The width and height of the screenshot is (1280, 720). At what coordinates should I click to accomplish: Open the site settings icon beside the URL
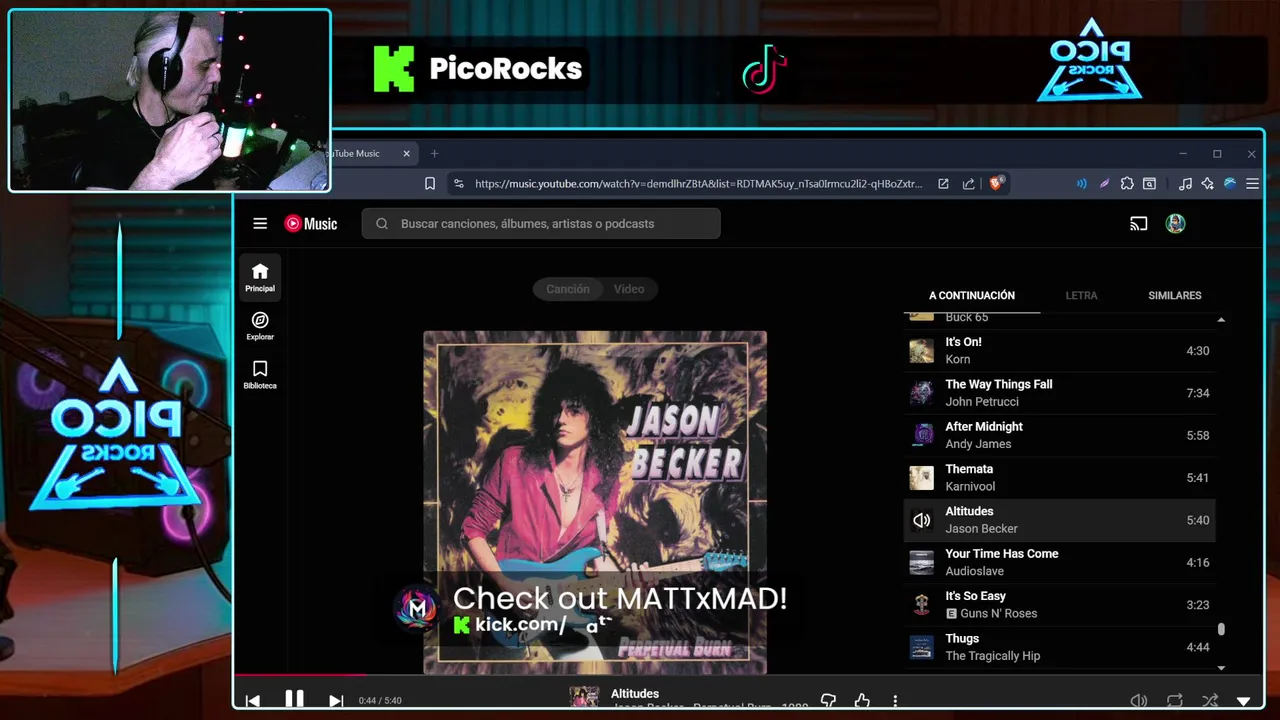tap(458, 184)
